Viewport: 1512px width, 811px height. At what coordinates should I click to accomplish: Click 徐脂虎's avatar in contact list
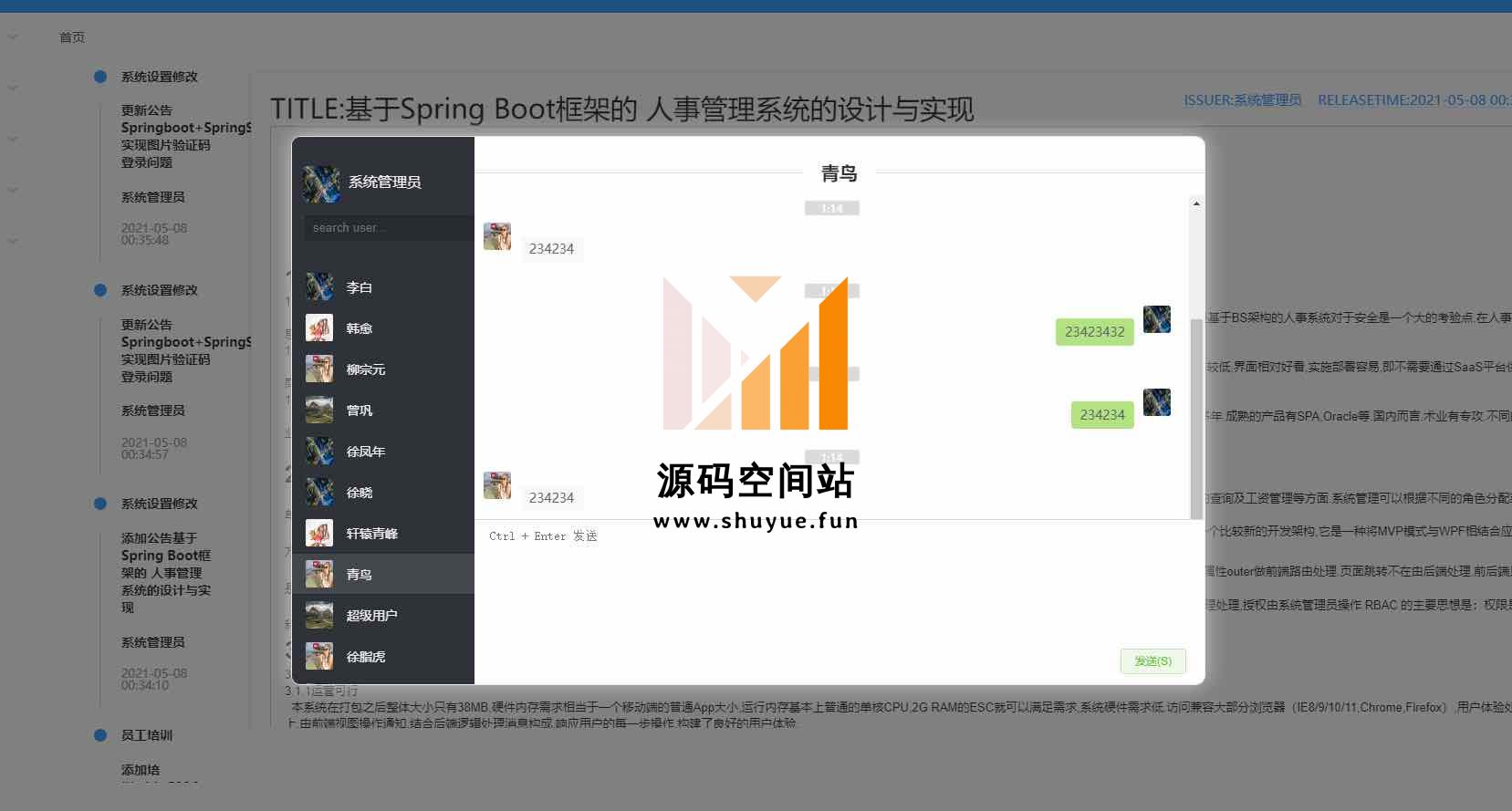319,656
